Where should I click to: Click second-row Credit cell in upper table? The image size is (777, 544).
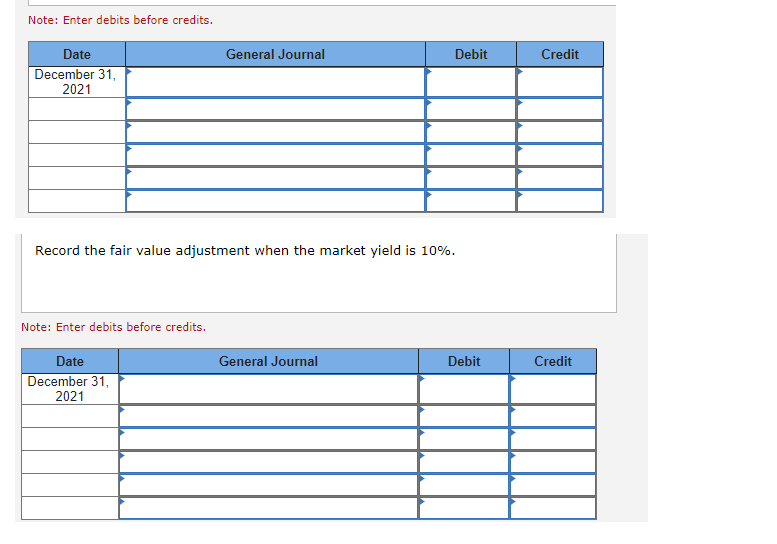(x=560, y=109)
